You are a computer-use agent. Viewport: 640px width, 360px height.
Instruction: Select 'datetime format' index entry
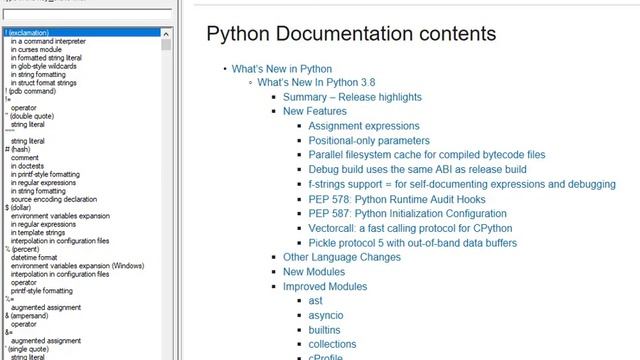coord(34,258)
